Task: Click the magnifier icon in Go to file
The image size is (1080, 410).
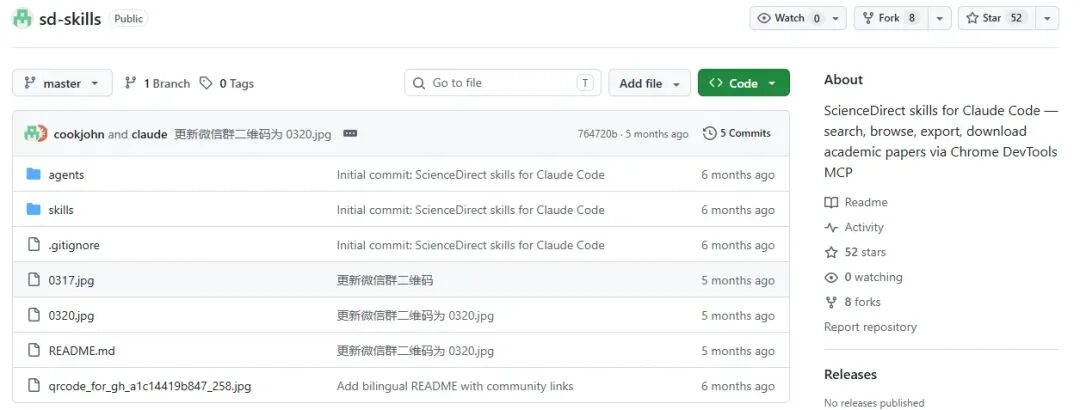Action: (419, 83)
